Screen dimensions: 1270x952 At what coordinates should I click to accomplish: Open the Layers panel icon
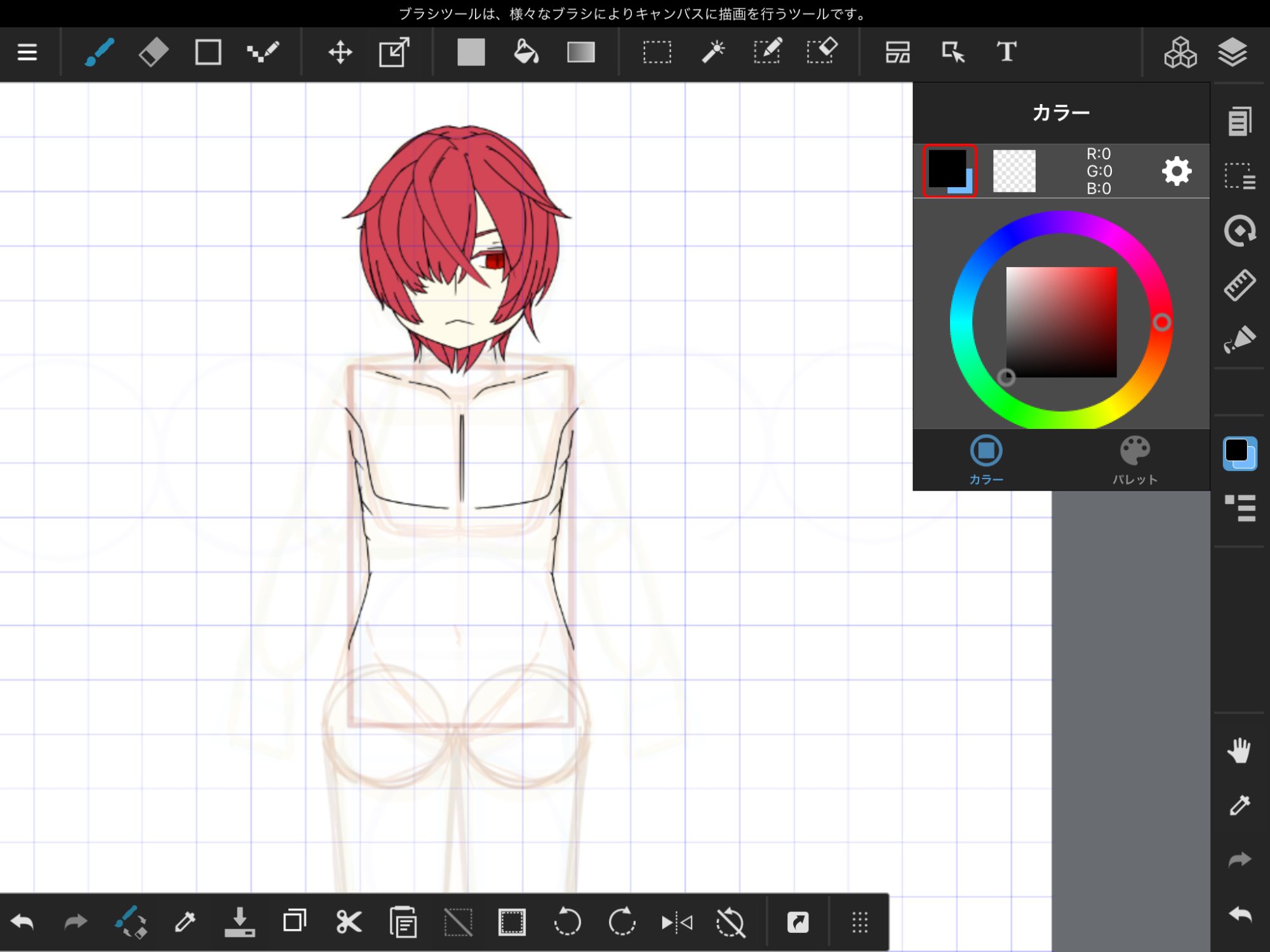(1233, 52)
